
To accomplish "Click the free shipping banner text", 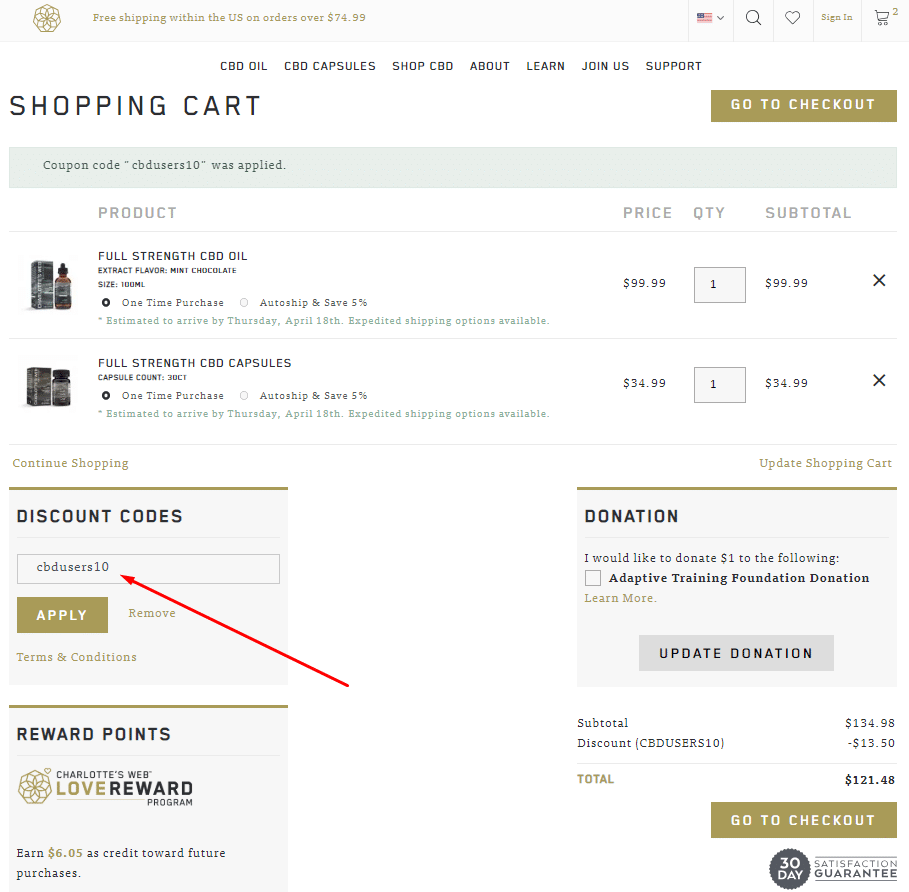I will (229, 18).
